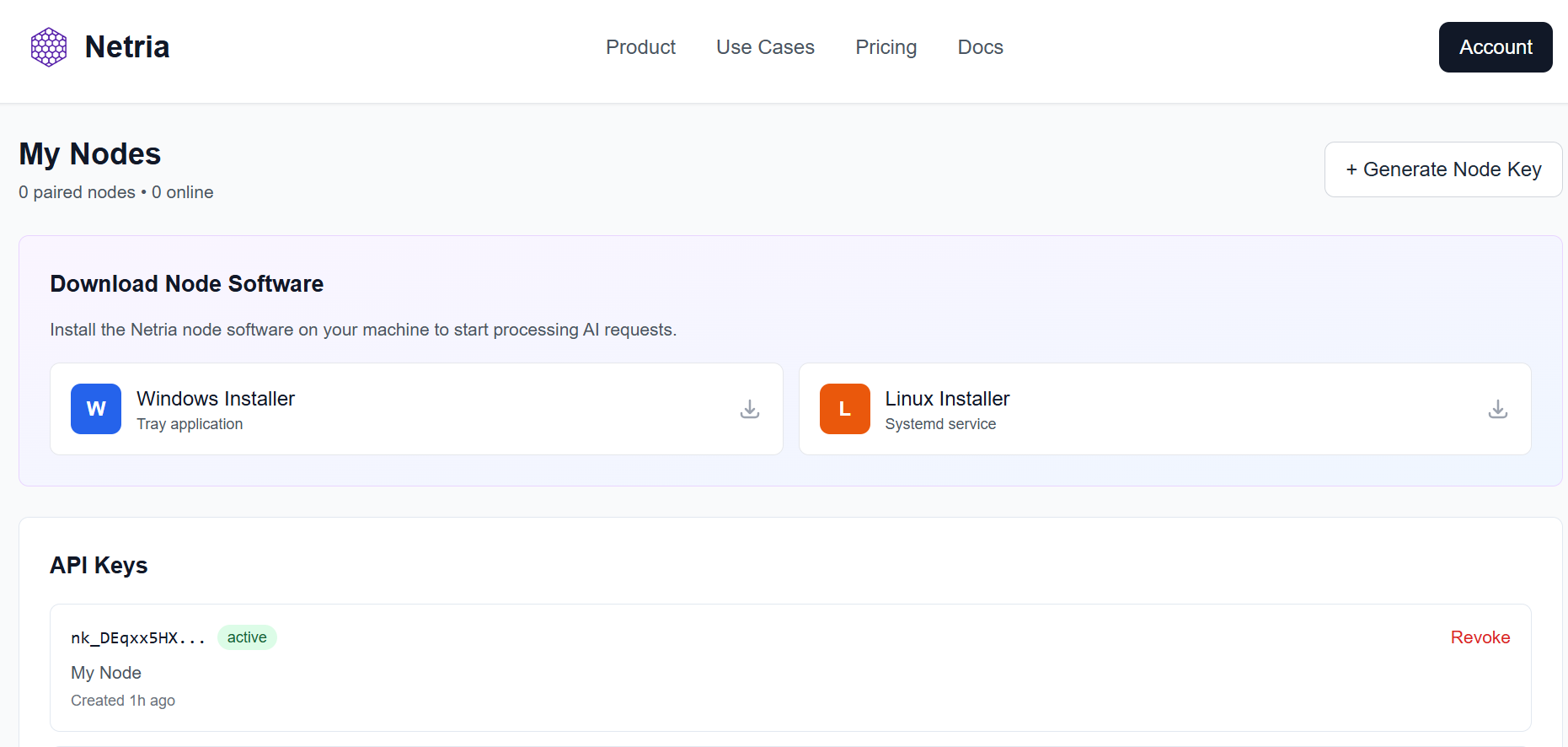Open the Product menu item
The width and height of the screenshot is (1568, 747).
(640, 47)
